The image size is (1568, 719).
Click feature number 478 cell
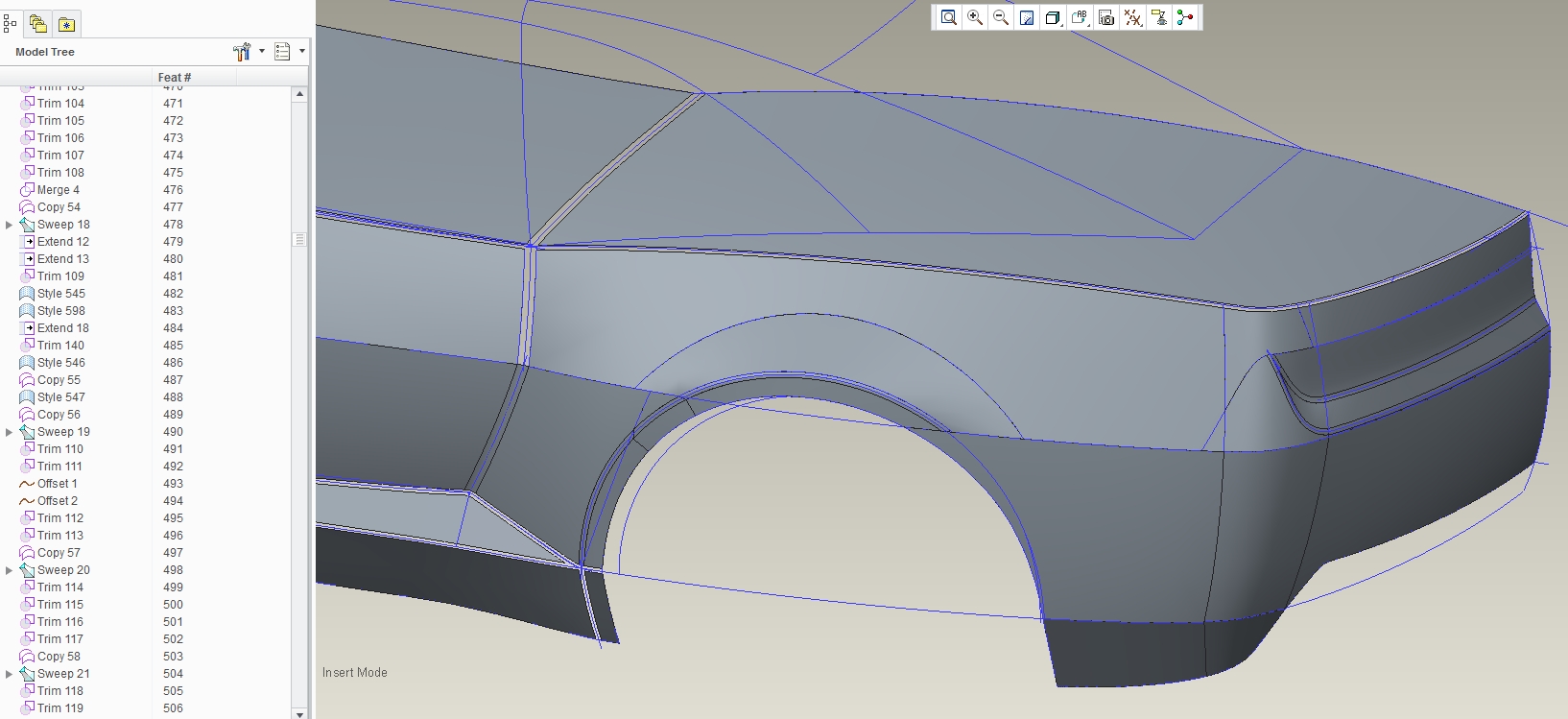(173, 225)
